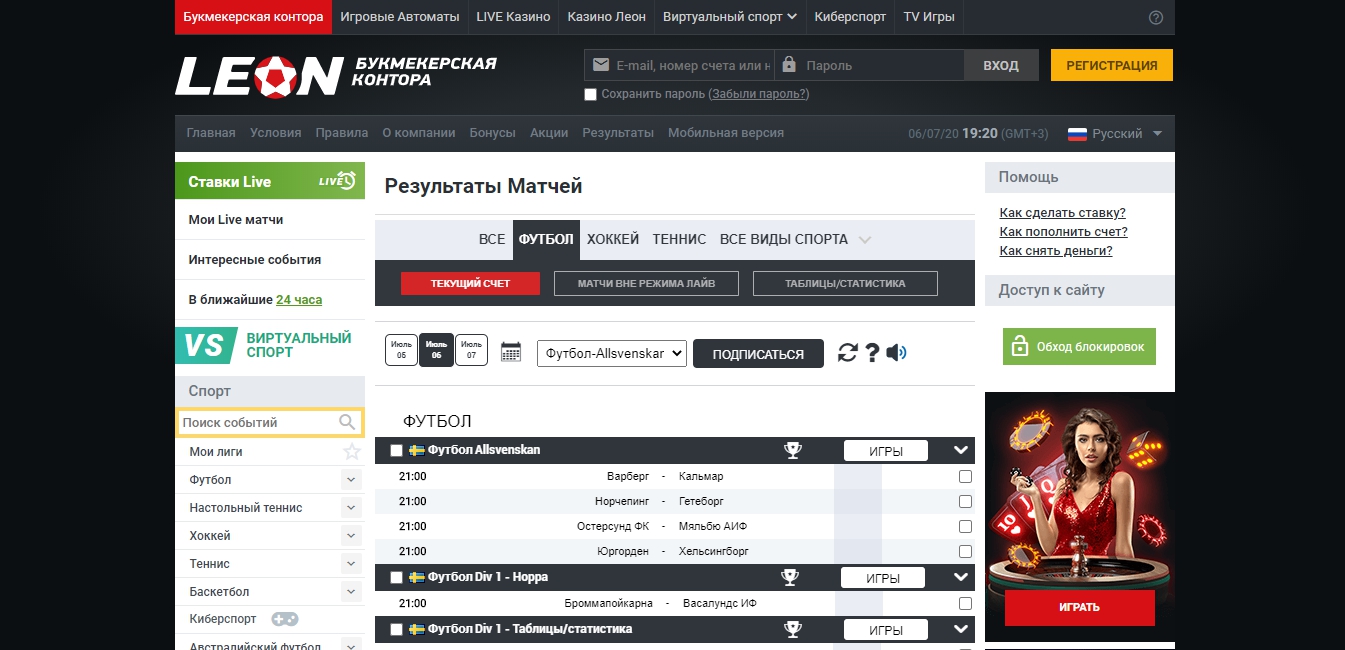Click trophy icon in Футбол Allsvenskan row
Image resolution: width=1345 pixels, height=650 pixels.
[x=793, y=450]
